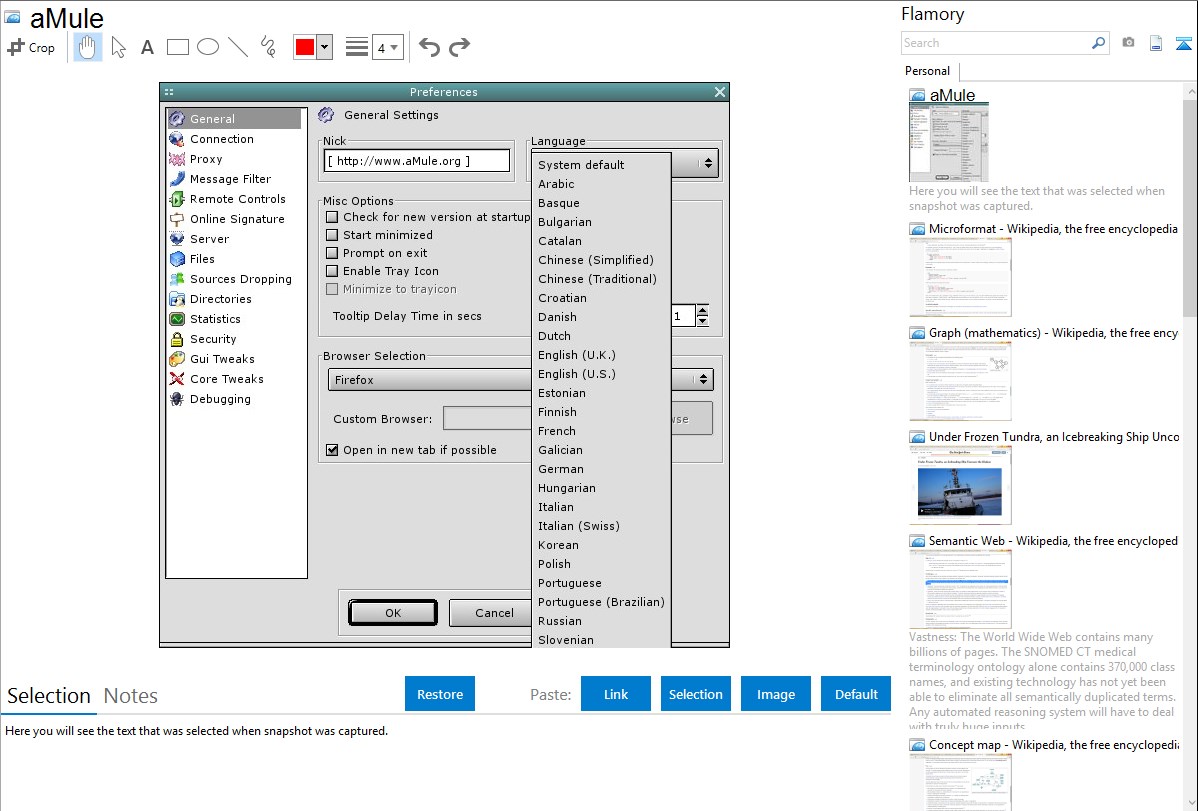1198x811 pixels.
Task: Click the Server category icon
Action: (176, 238)
